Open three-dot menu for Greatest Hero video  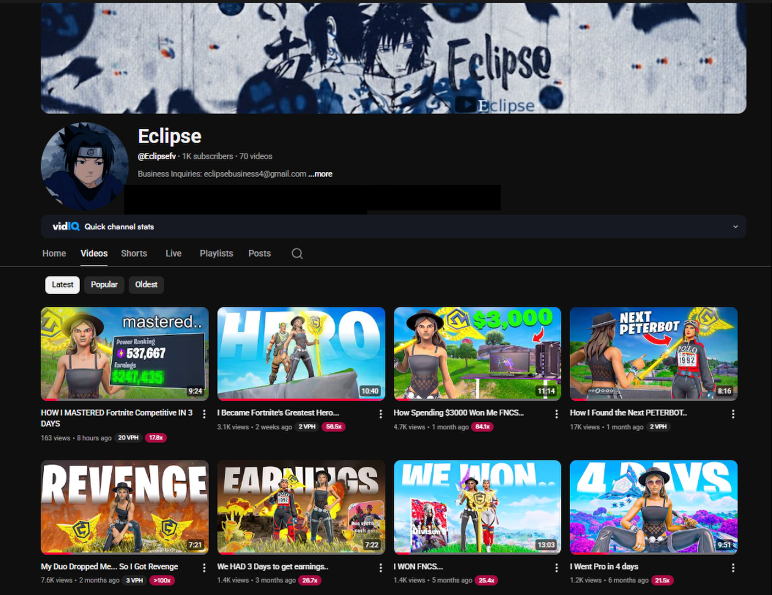tap(381, 414)
